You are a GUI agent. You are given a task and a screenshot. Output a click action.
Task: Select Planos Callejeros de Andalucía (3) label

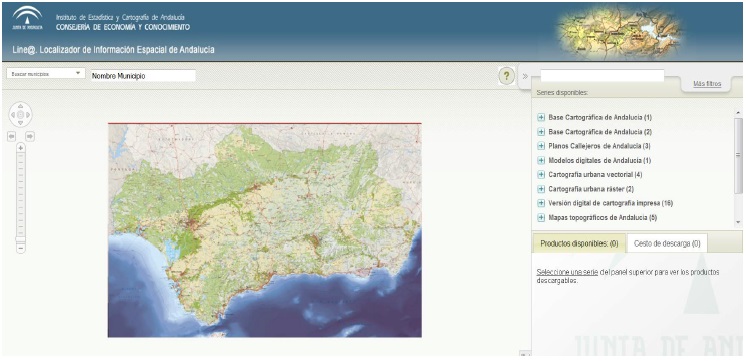point(599,146)
